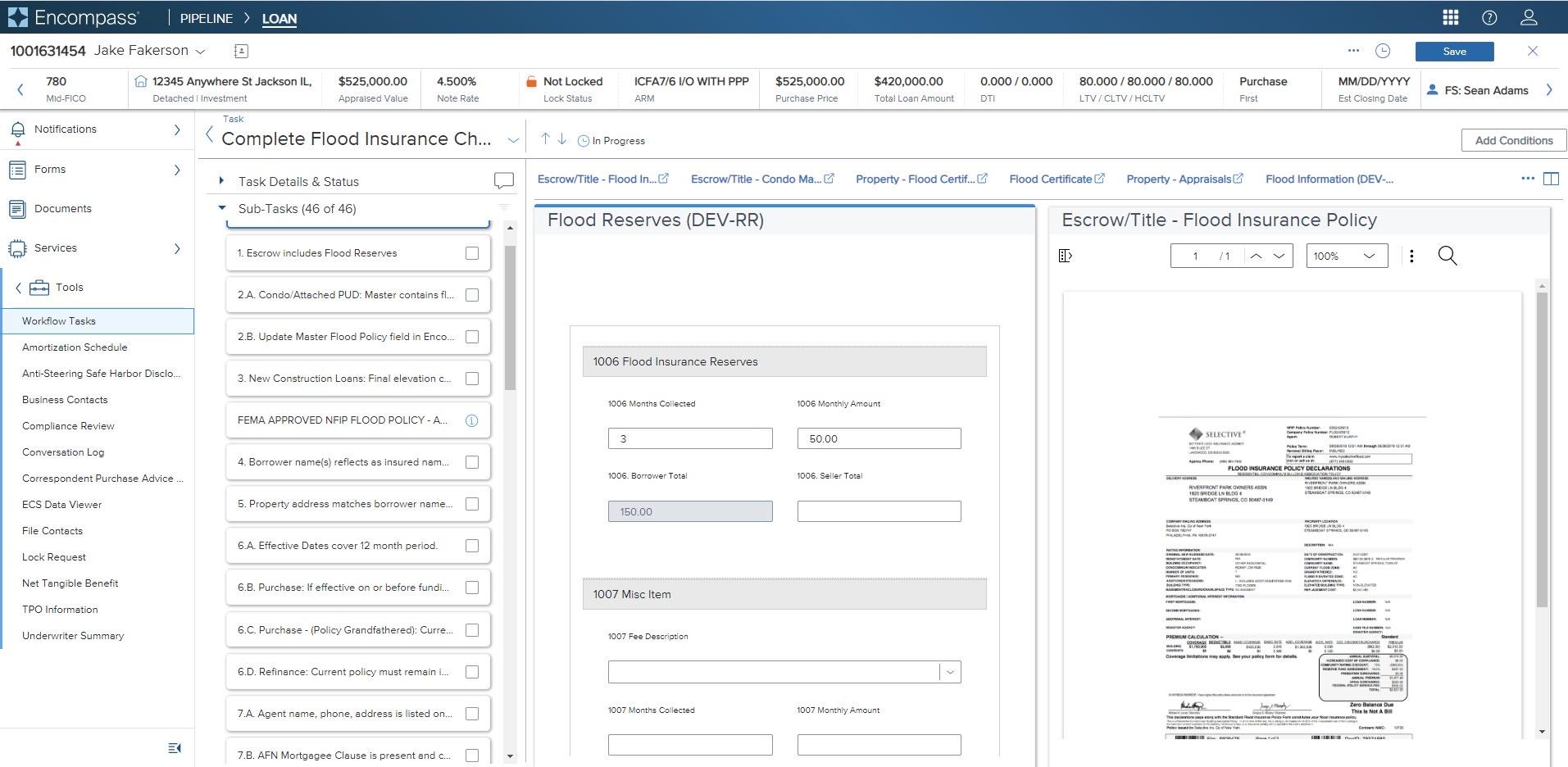The image size is (1568, 767).
Task: Open the task comments icon
Action: tap(504, 181)
